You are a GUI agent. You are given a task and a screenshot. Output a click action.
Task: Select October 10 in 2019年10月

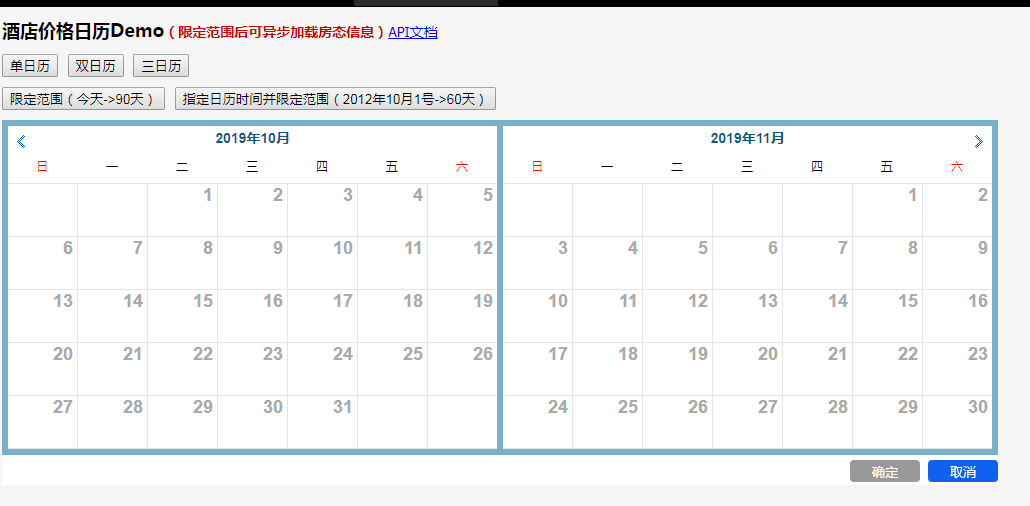323,264
